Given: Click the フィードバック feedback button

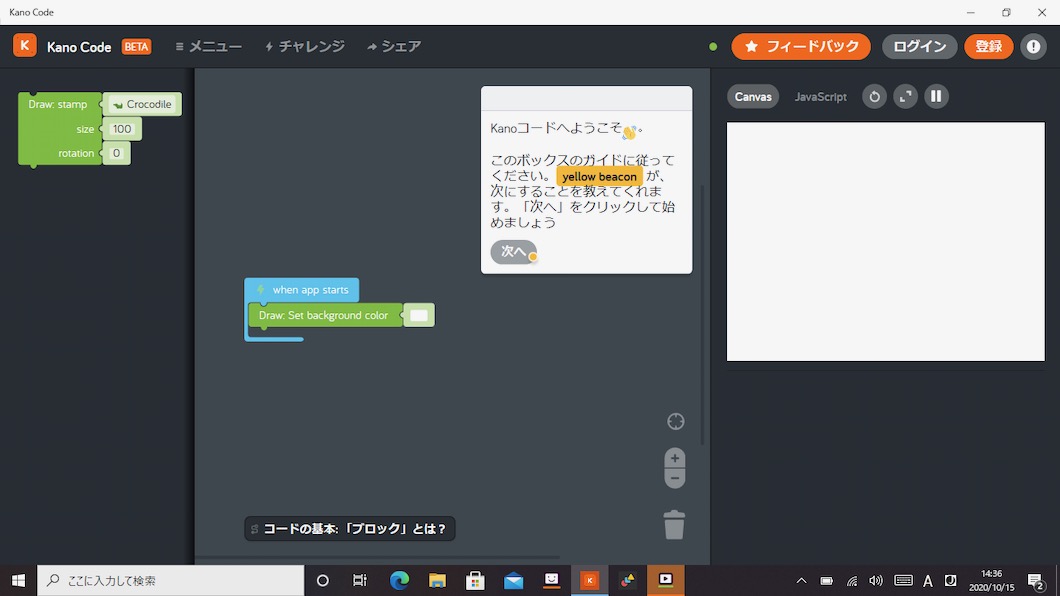Looking at the screenshot, I should (x=801, y=47).
